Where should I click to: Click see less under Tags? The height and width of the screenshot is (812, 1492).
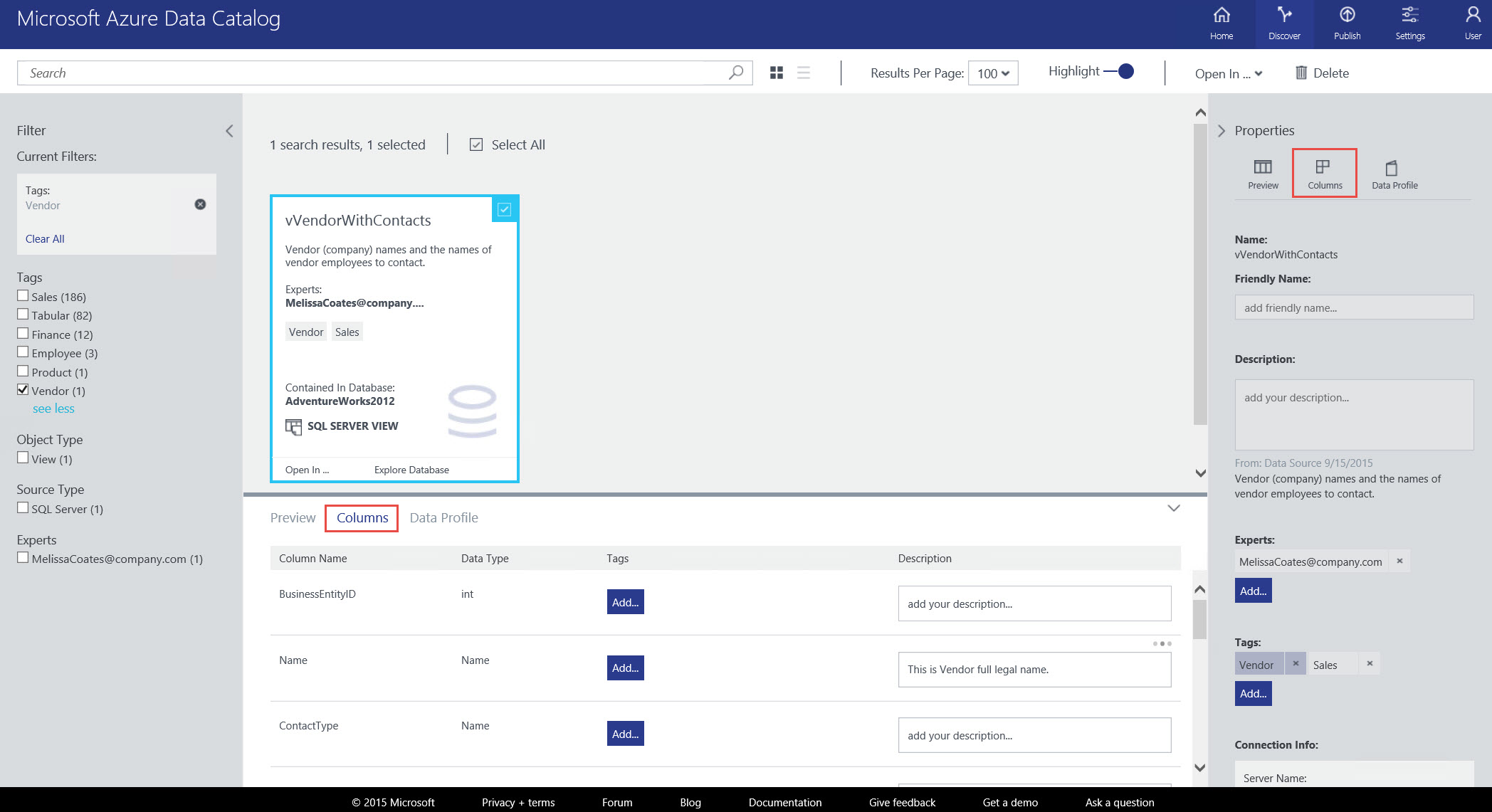tap(53, 408)
